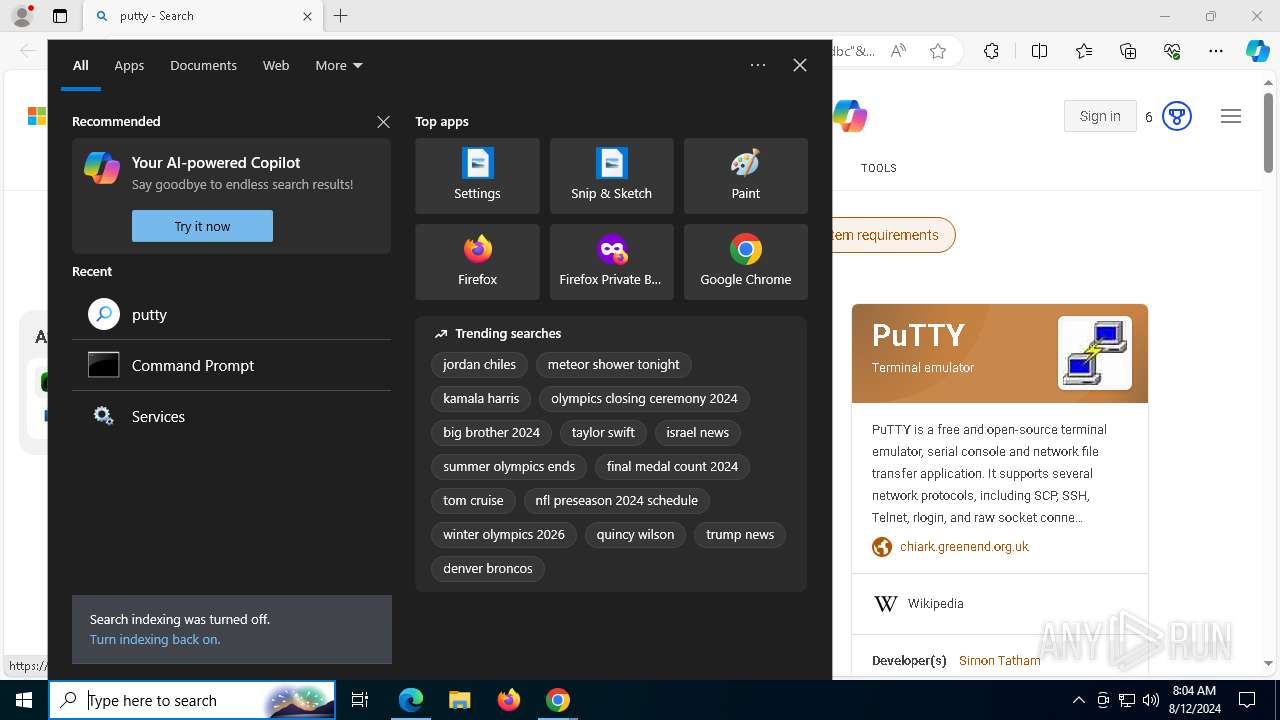The width and height of the screenshot is (1280, 720).
Task: Switch to the All search tab
Action: [81, 65]
